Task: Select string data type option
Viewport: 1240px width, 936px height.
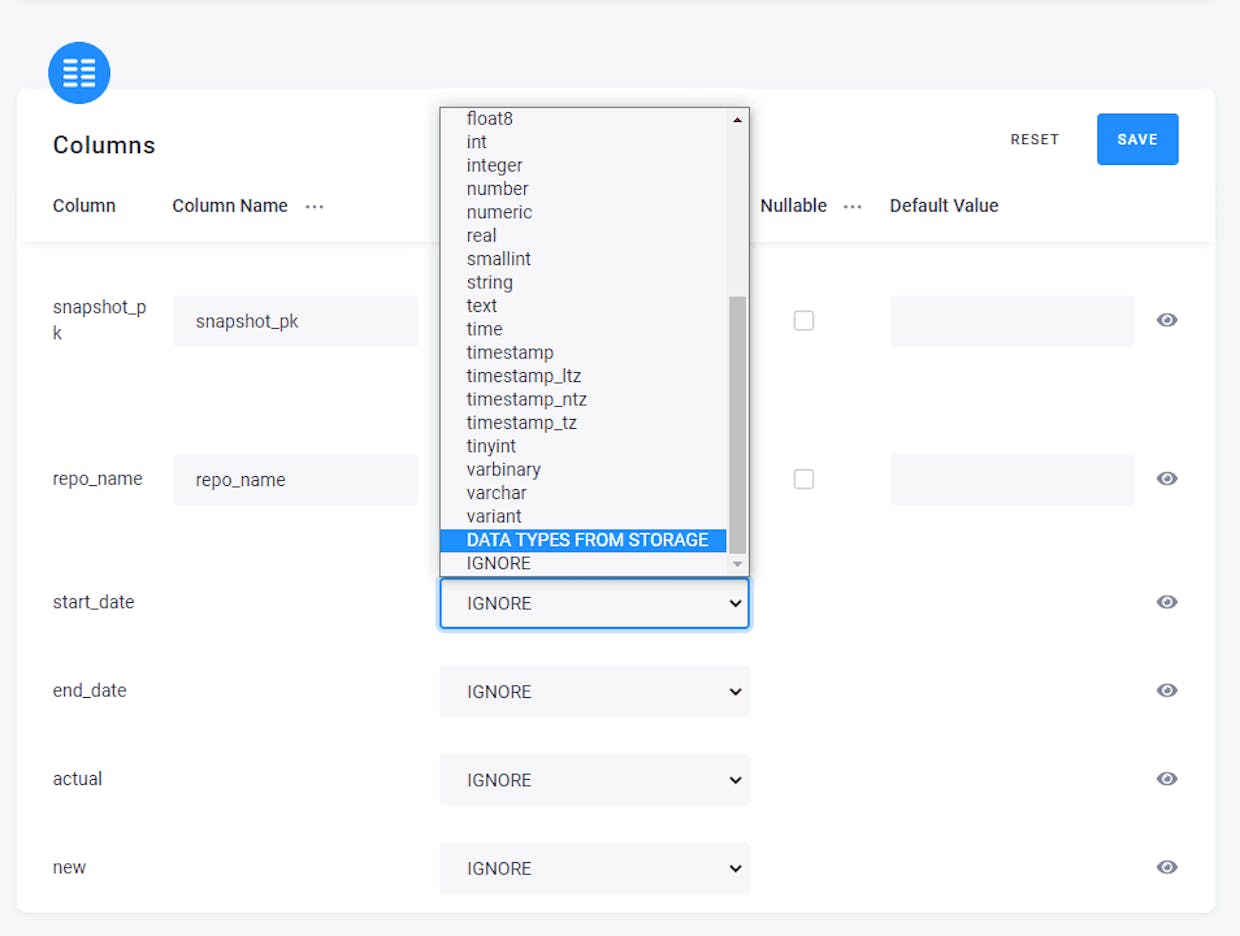Action: pos(583,283)
